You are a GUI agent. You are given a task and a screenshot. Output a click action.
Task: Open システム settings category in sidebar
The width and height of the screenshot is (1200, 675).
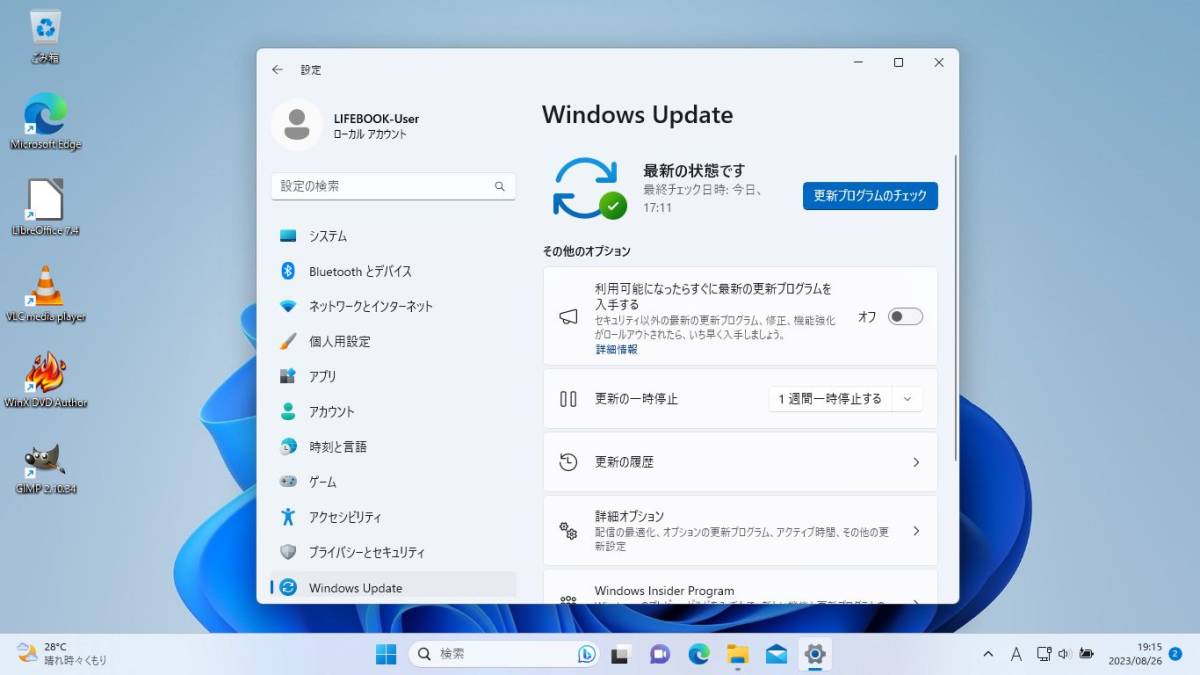click(x=393, y=236)
